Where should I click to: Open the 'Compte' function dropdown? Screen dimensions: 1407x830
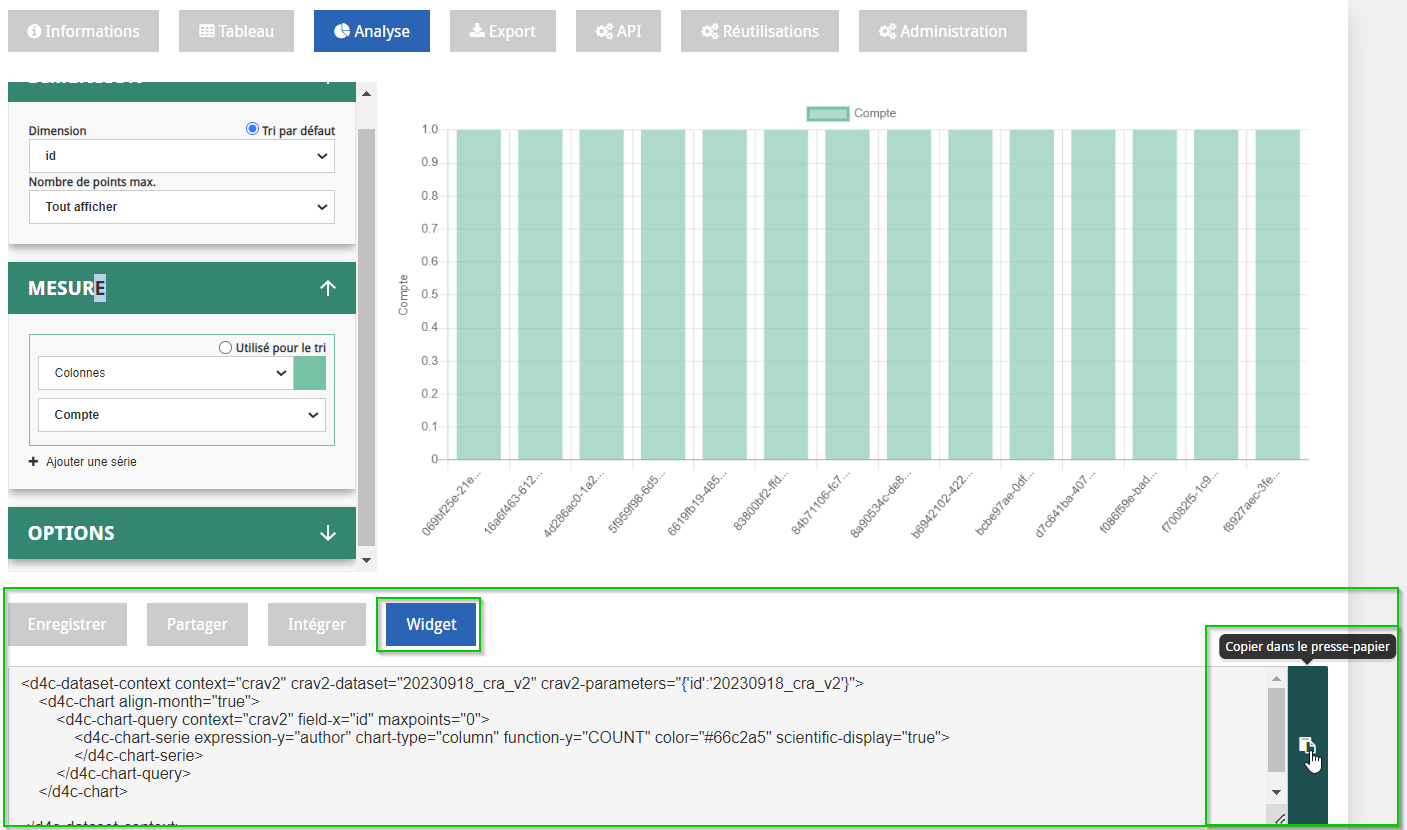tap(182, 415)
